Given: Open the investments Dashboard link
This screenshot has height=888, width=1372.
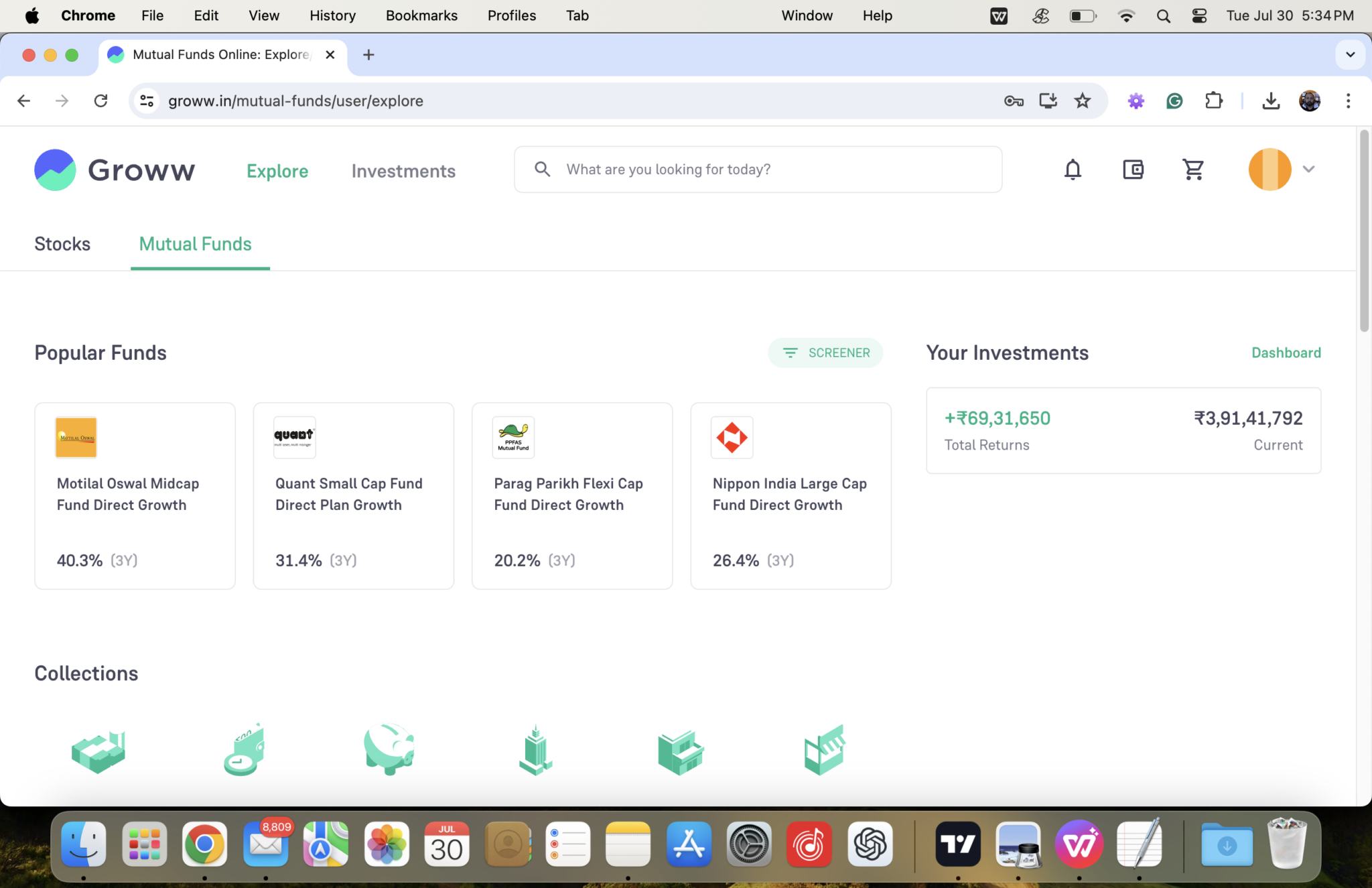Looking at the screenshot, I should [1286, 353].
